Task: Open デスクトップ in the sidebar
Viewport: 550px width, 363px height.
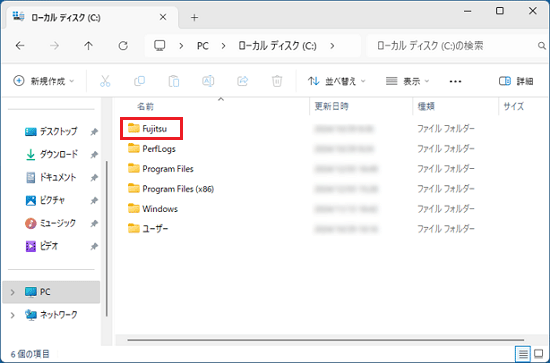Action: [x=52, y=132]
